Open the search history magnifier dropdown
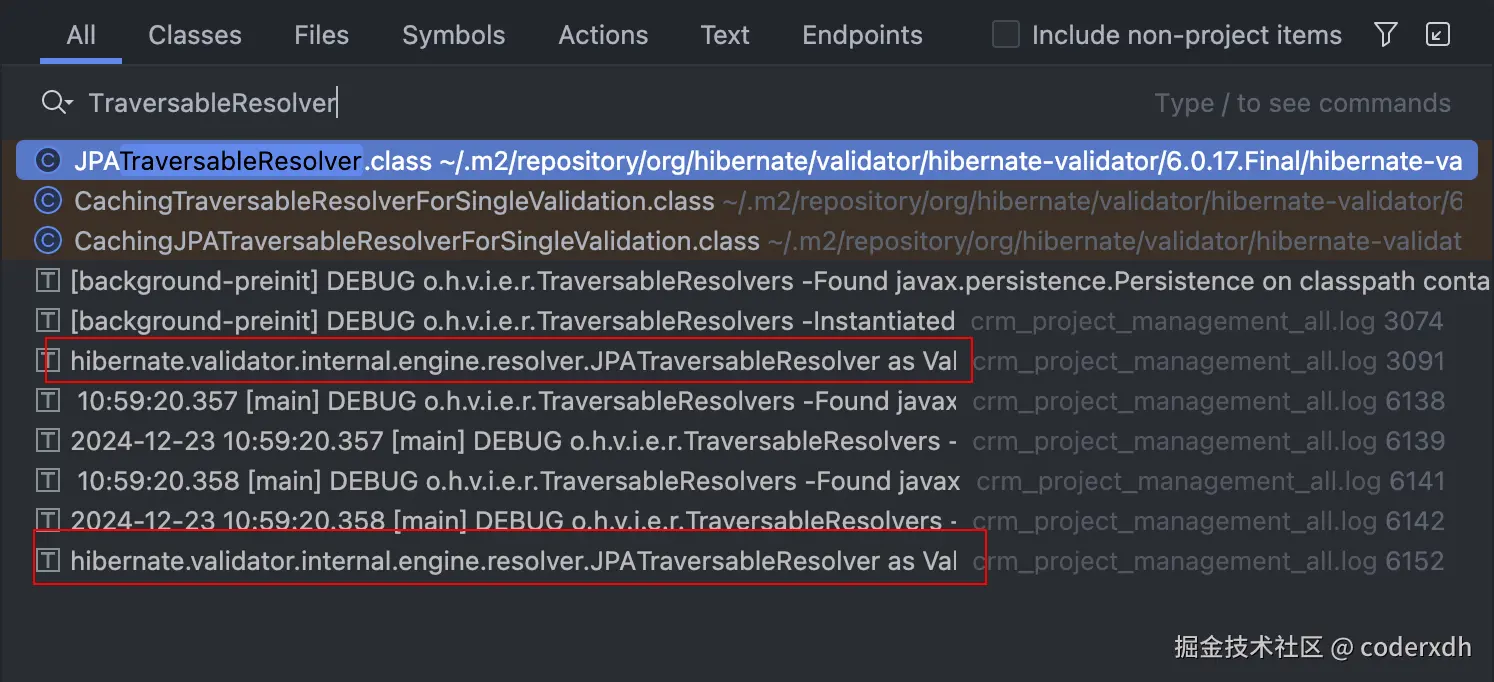The height and width of the screenshot is (682, 1494). 57,102
